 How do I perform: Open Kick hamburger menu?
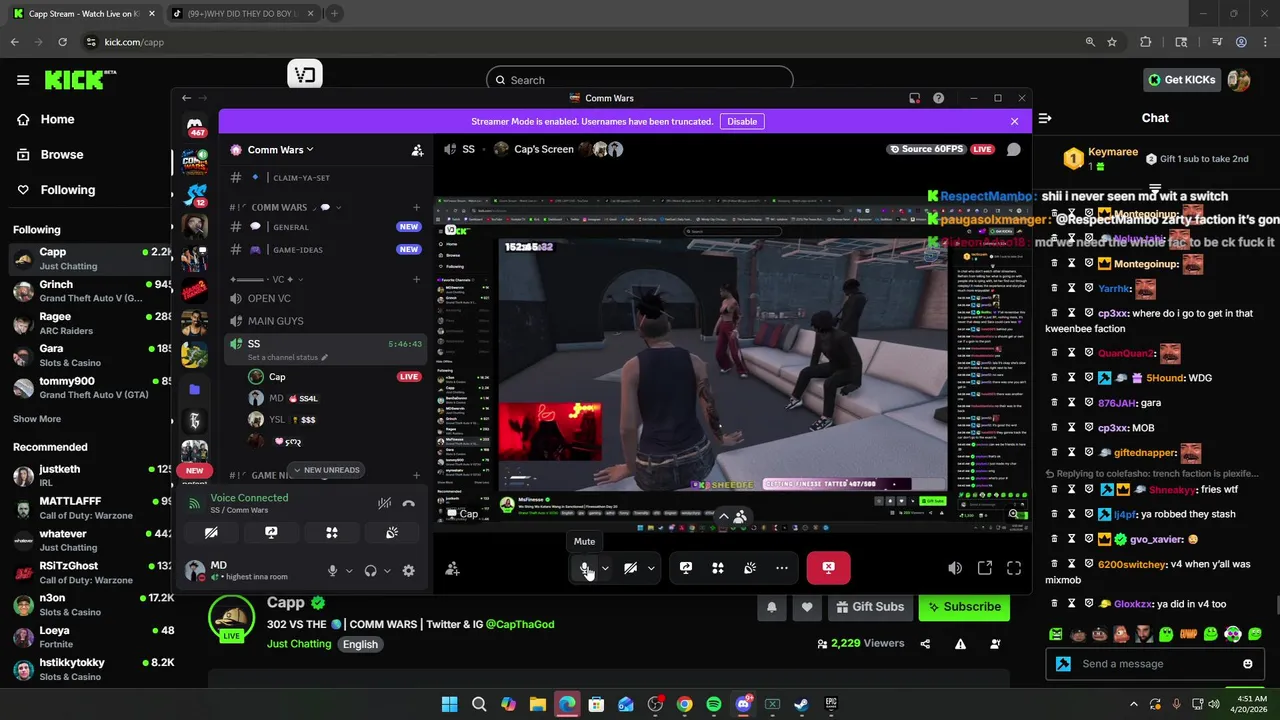[22, 80]
